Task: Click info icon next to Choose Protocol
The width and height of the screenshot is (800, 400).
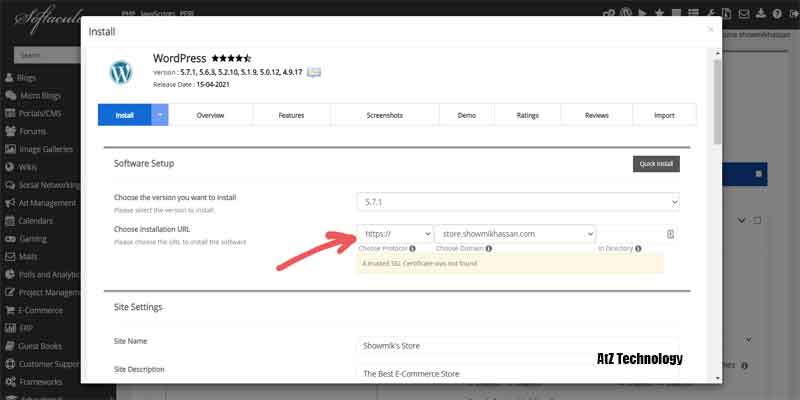Action: pyautogui.click(x=412, y=248)
